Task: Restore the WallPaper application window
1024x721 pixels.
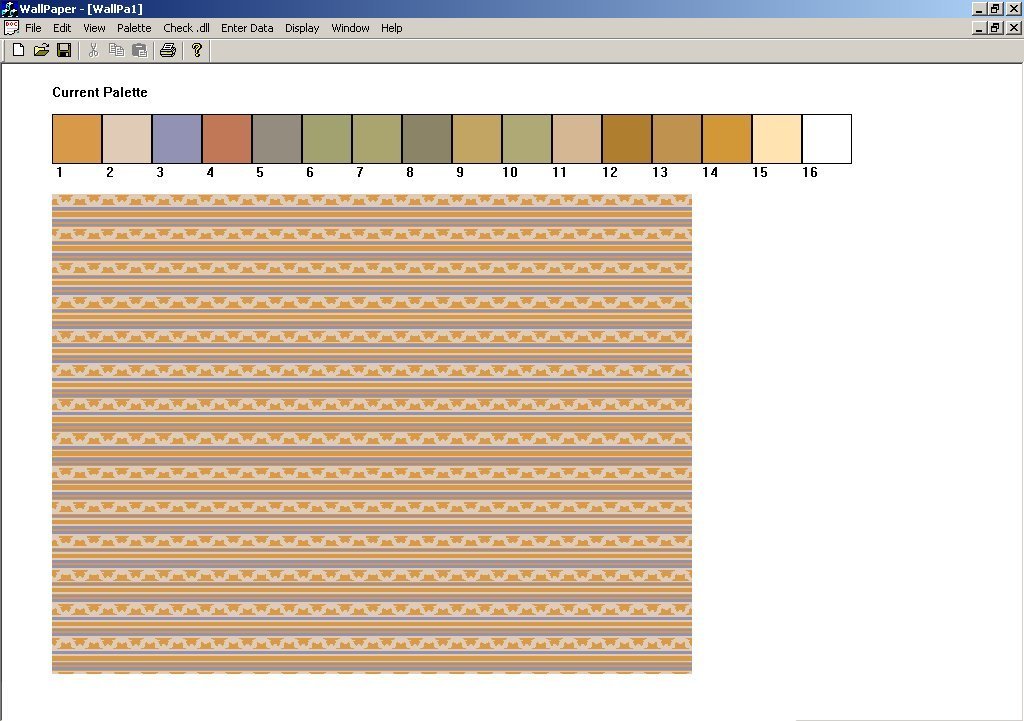Action: (x=995, y=8)
